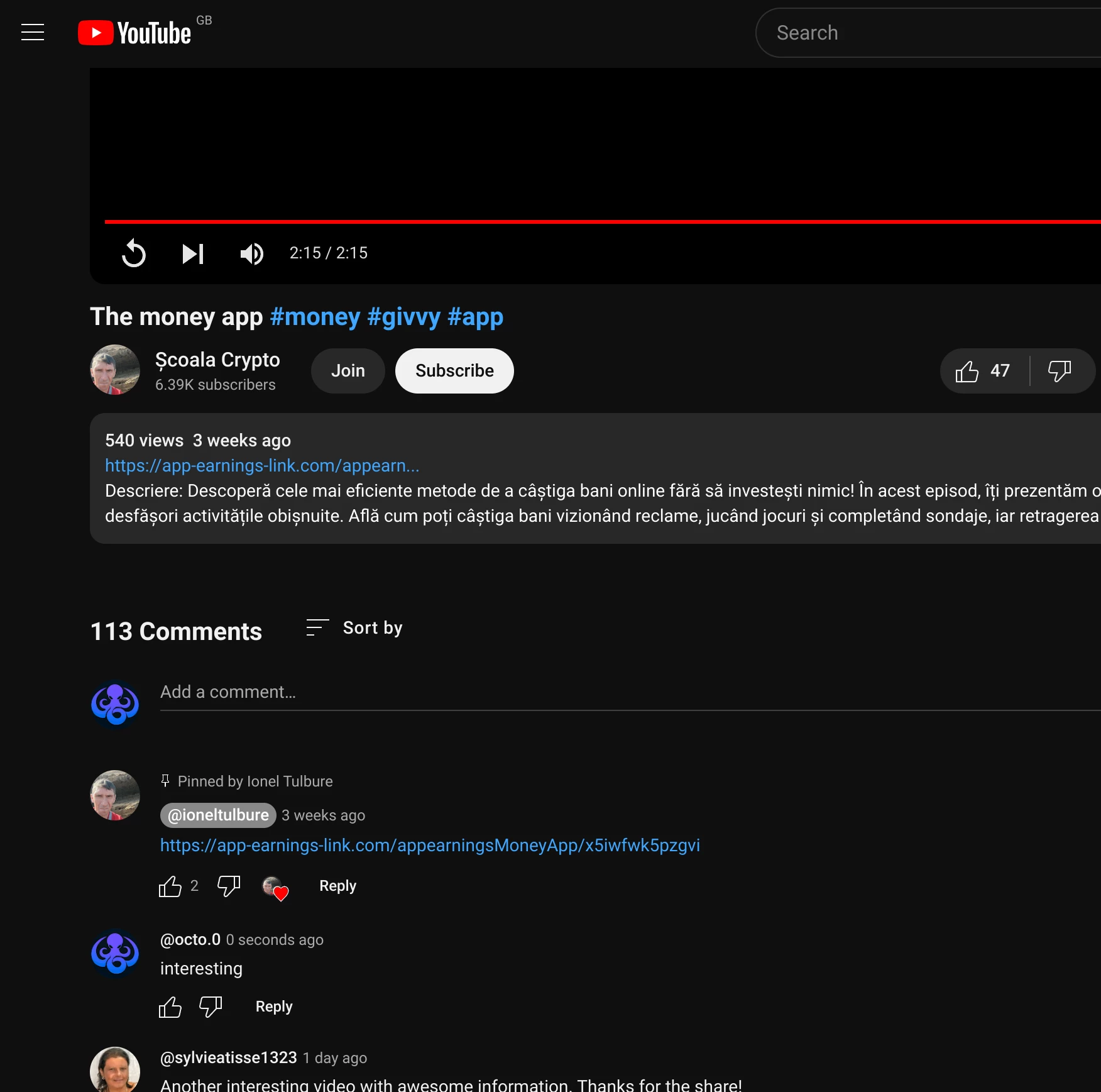Open Școala Crypto channel avatar
This screenshot has height=1092, width=1101.
(115, 370)
